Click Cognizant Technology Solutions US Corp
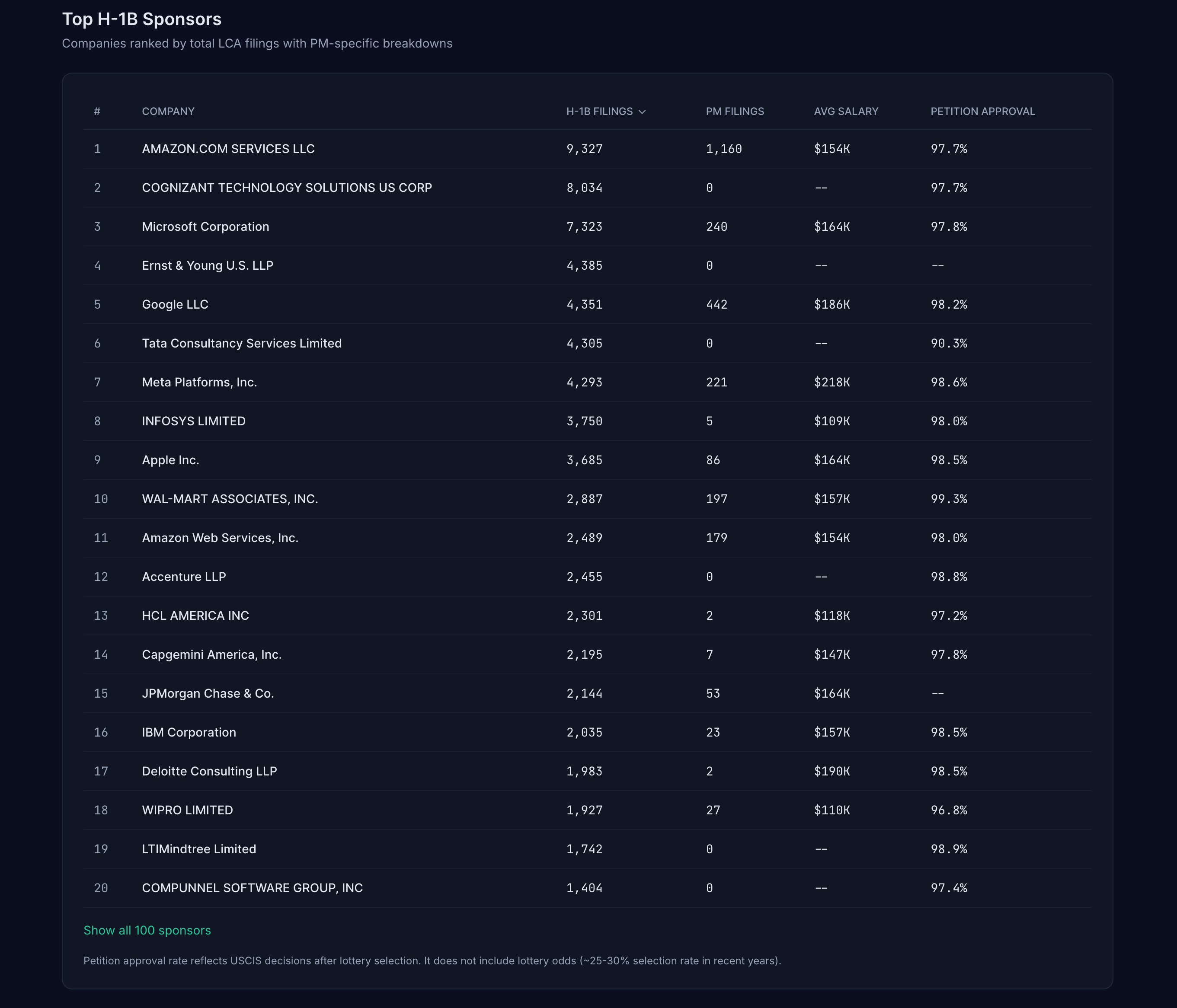Viewport: 1177px width, 1008px height. [x=287, y=188]
